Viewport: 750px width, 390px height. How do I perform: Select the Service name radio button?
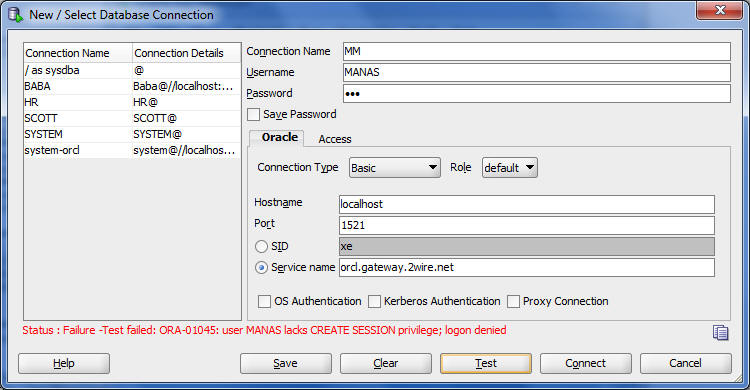point(261,267)
